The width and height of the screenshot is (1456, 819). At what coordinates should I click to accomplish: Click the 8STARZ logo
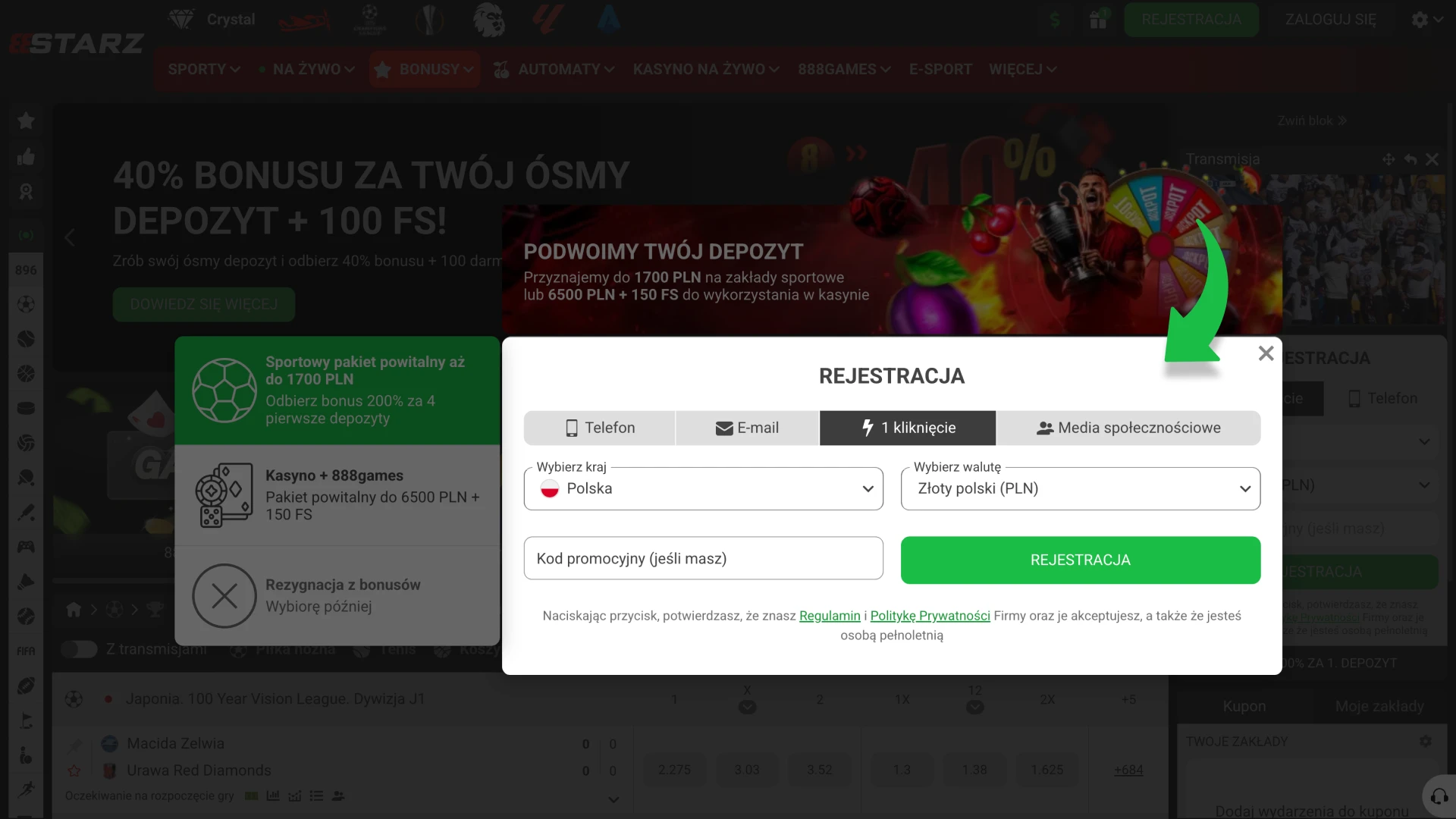[x=77, y=43]
